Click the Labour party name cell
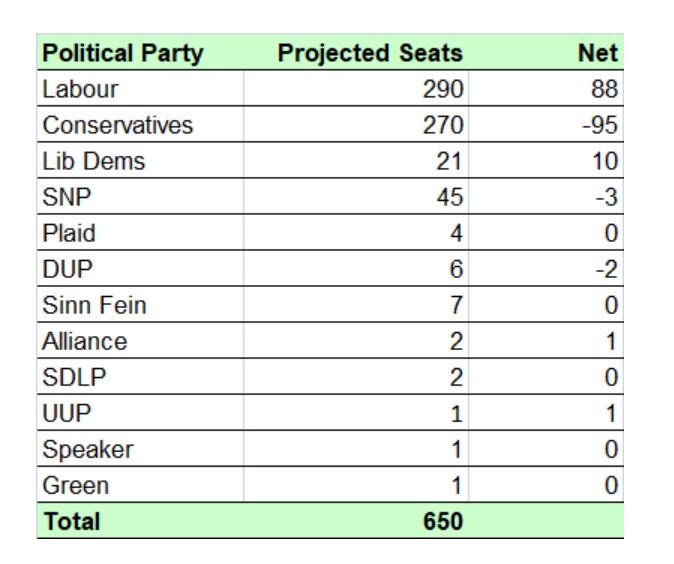674x564 pixels. pos(140,89)
